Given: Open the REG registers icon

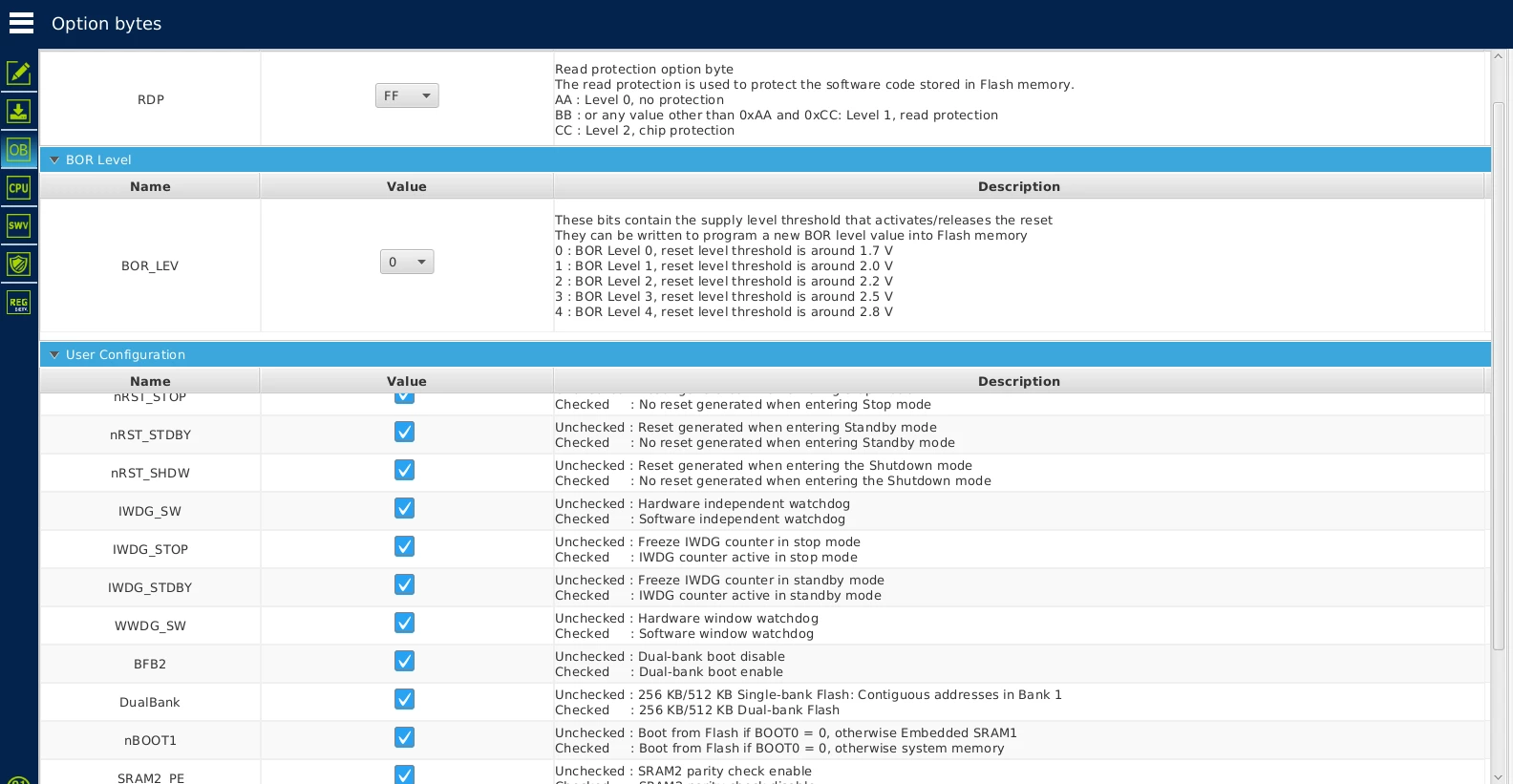Looking at the screenshot, I should click(x=18, y=303).
